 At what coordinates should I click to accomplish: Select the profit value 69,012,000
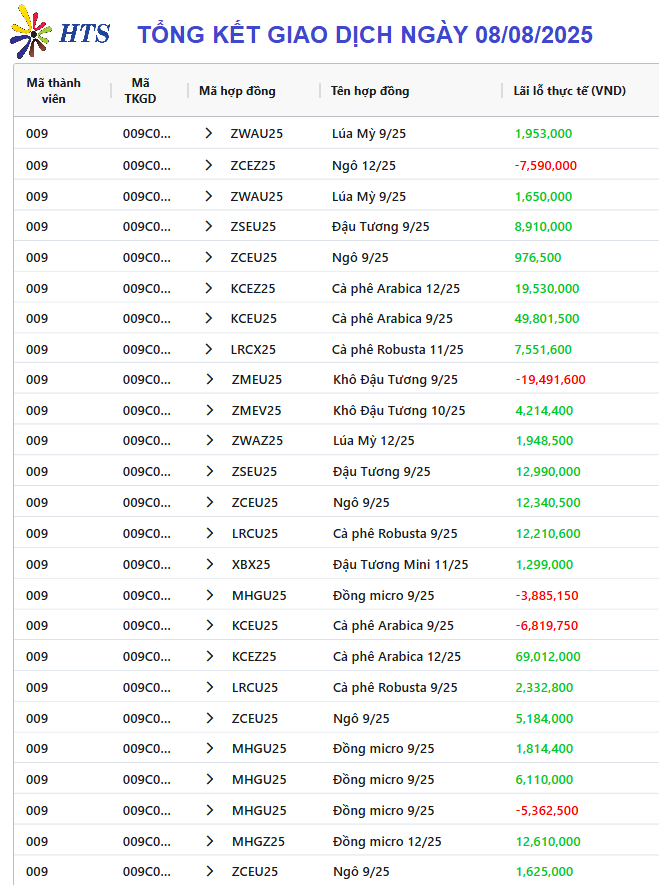coord(548,657)
